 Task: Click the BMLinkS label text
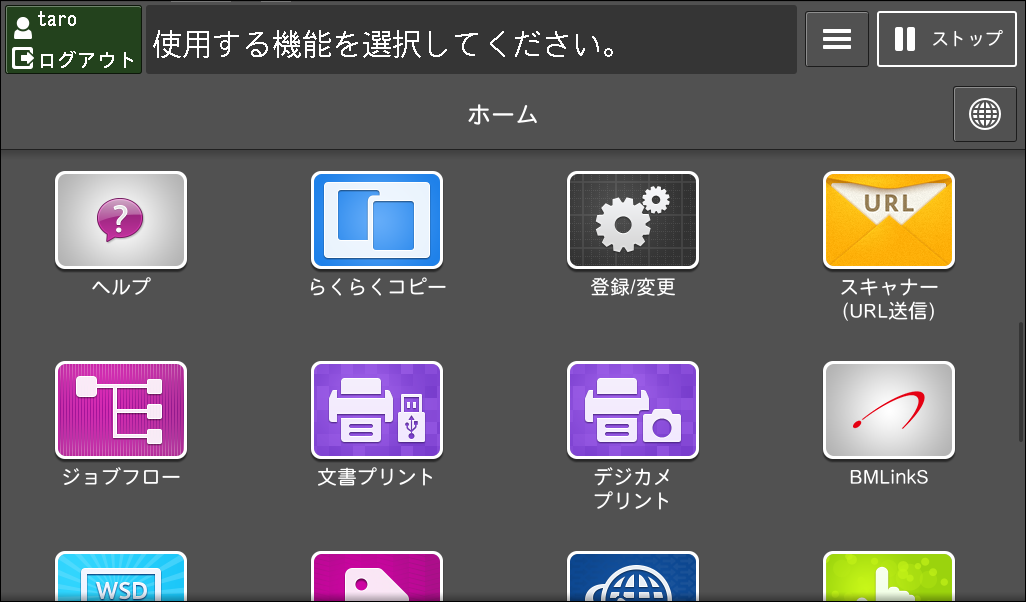click(889, 477)
